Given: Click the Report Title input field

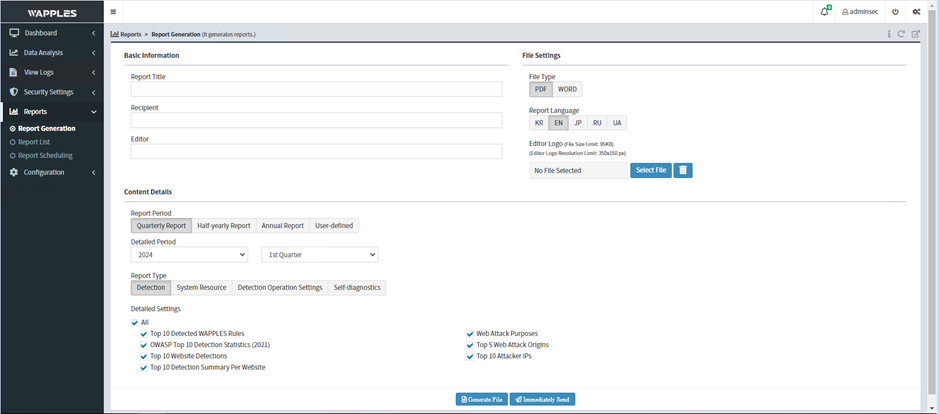Looking at the screenshot, I should 316,89.
